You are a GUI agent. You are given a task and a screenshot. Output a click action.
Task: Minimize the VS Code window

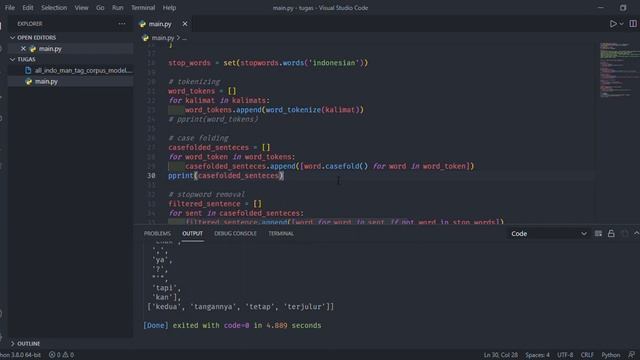coord(600,8)
